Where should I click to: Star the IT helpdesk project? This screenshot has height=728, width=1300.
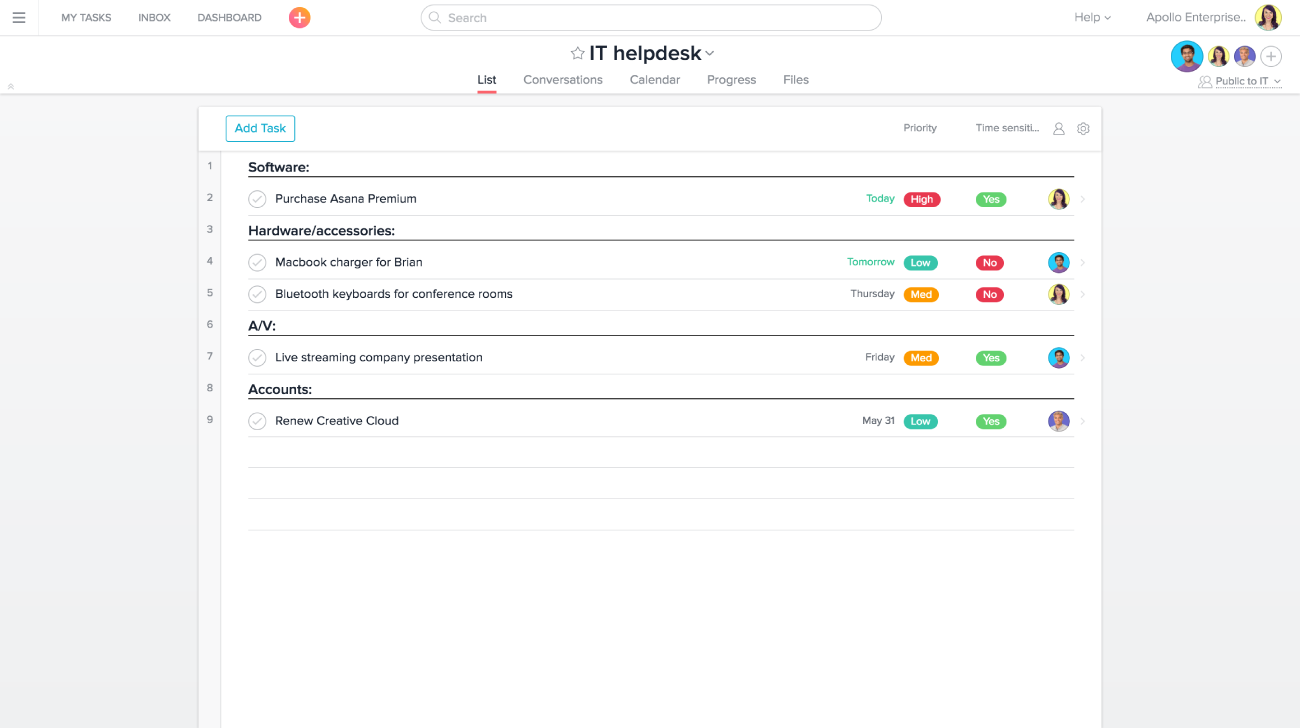[x=577, y=54]
